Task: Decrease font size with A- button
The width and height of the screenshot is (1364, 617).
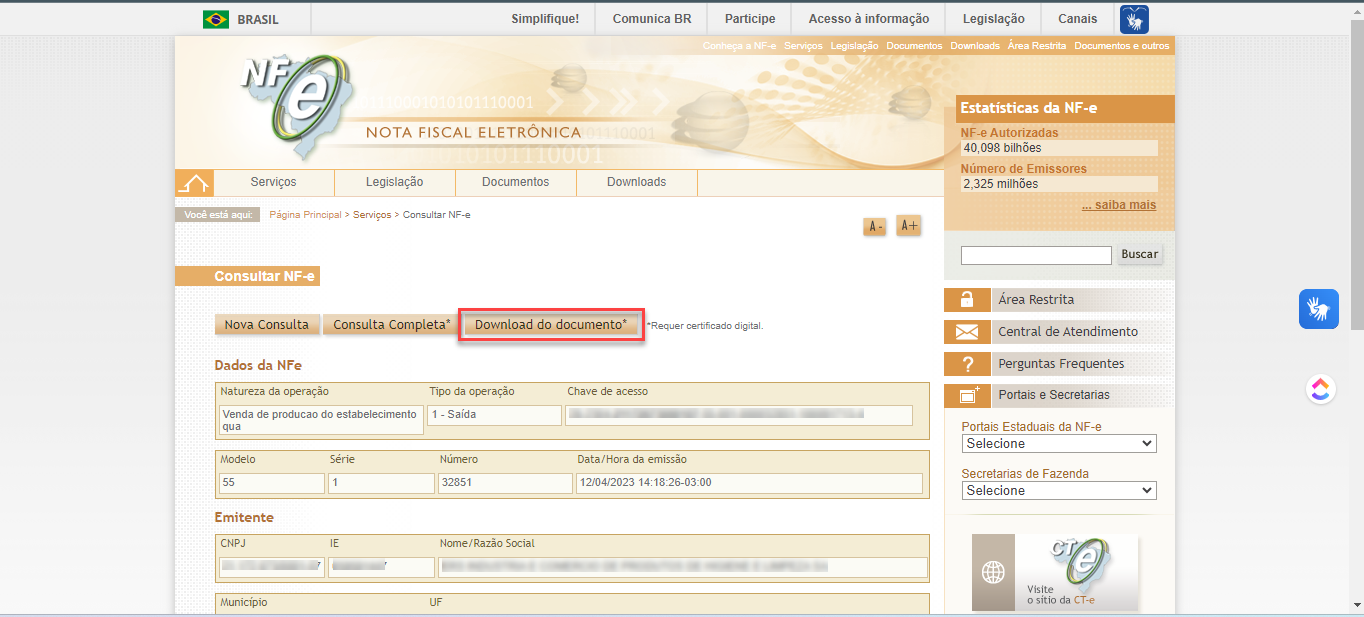Action: tap(875, 227)
